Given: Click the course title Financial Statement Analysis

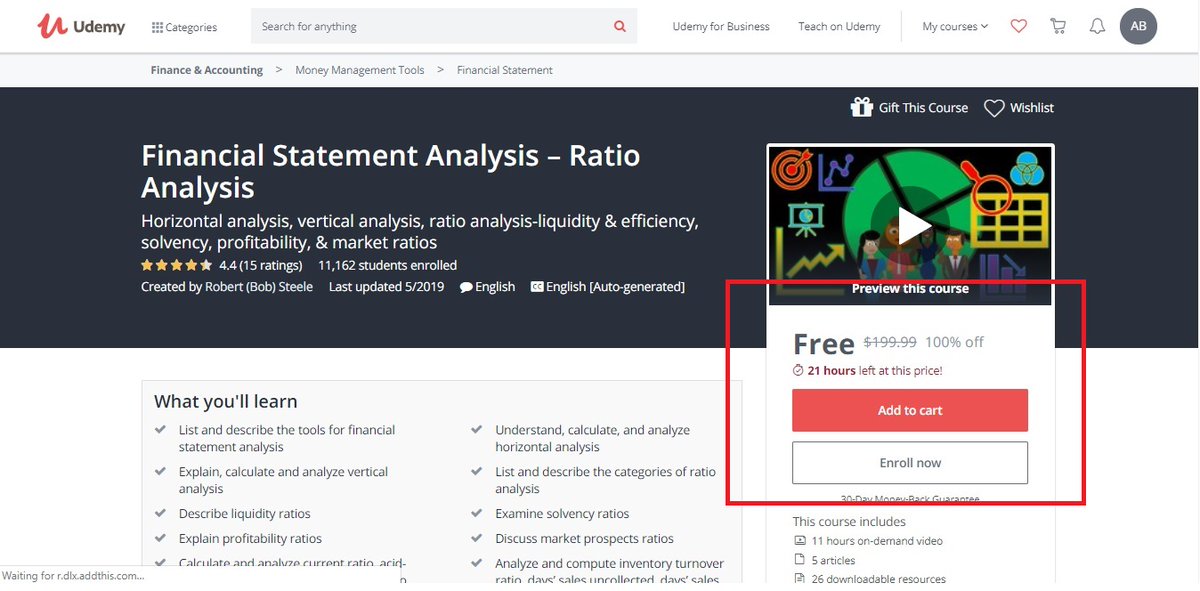Looking at the screenshot, I should 391,171.
